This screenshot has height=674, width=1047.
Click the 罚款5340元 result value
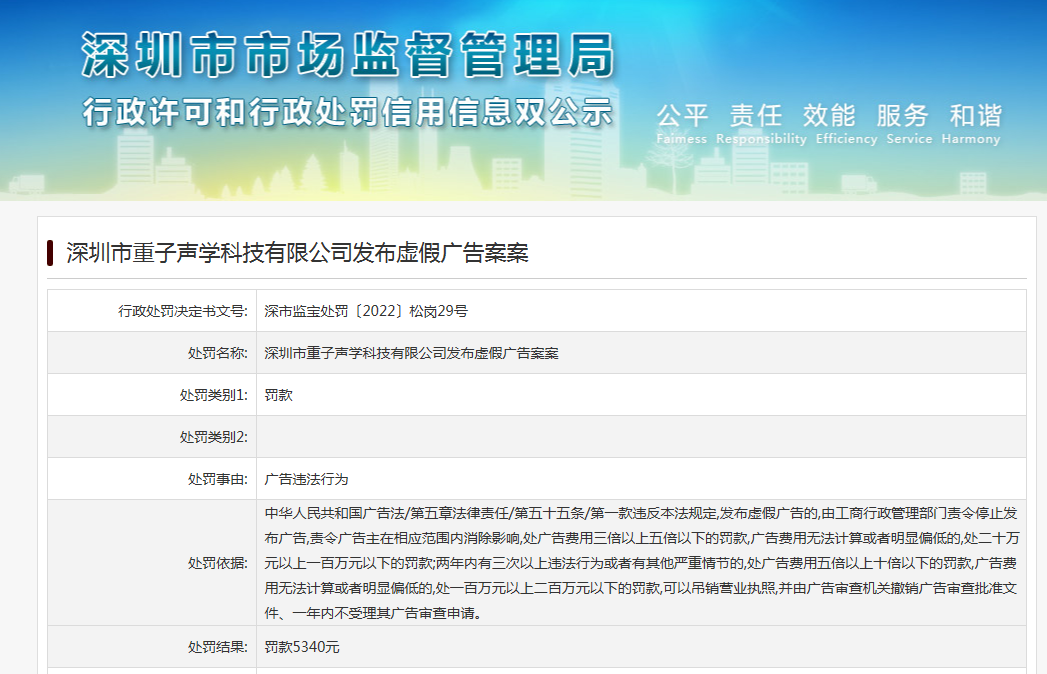302,647
